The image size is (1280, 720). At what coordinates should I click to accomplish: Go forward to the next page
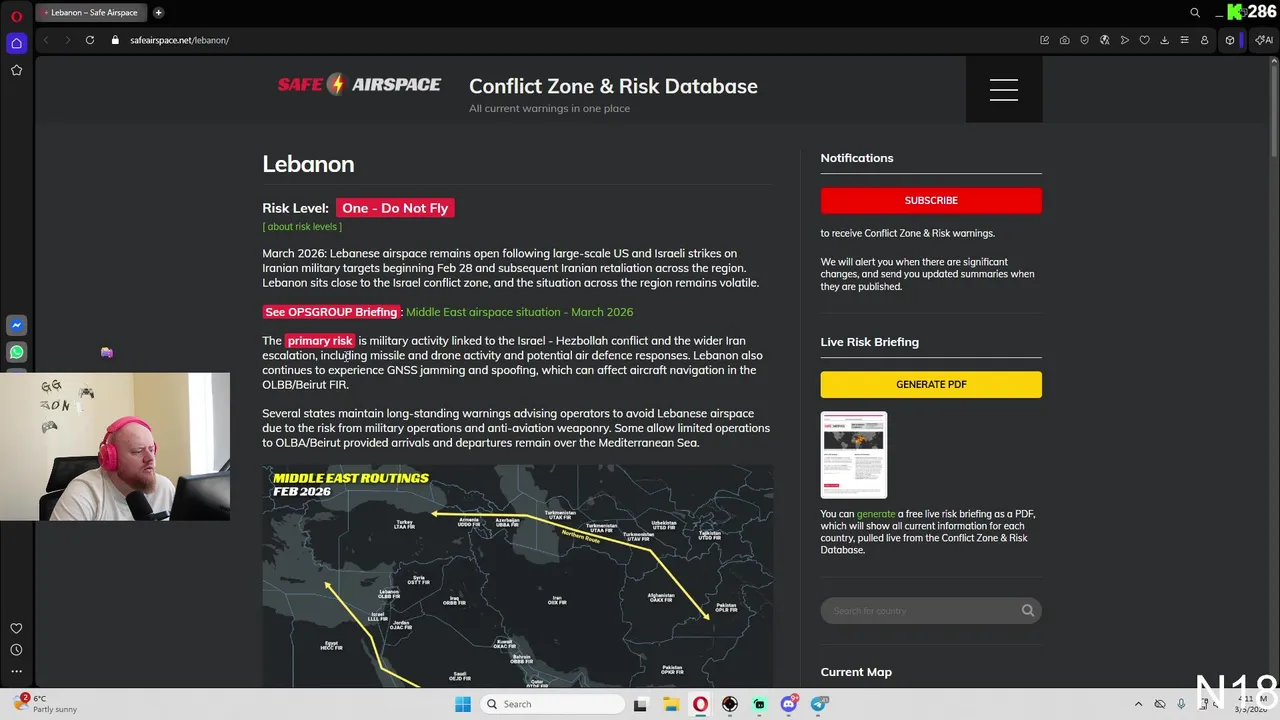click(x=67, y=40)
